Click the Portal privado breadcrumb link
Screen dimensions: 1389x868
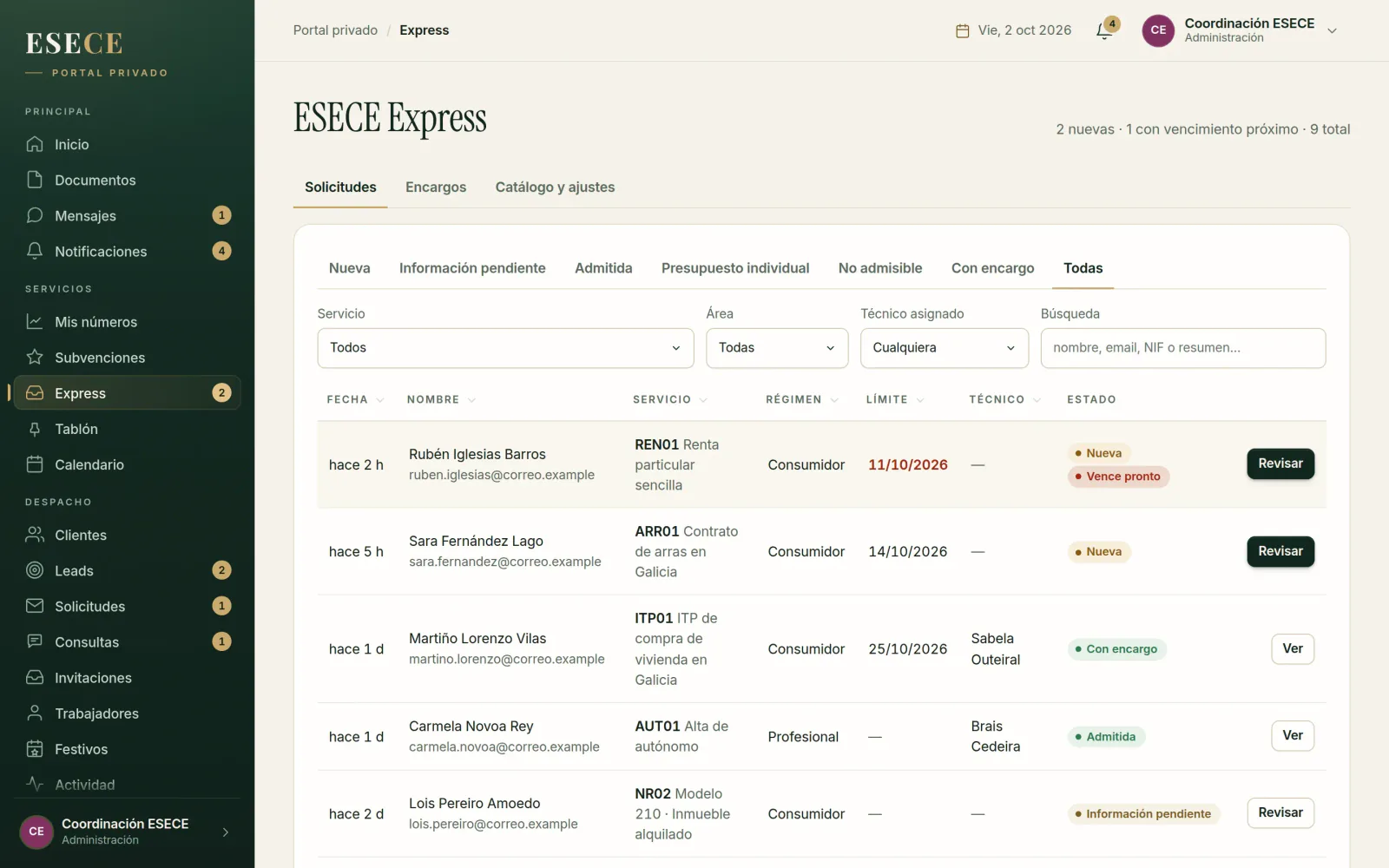335,30
